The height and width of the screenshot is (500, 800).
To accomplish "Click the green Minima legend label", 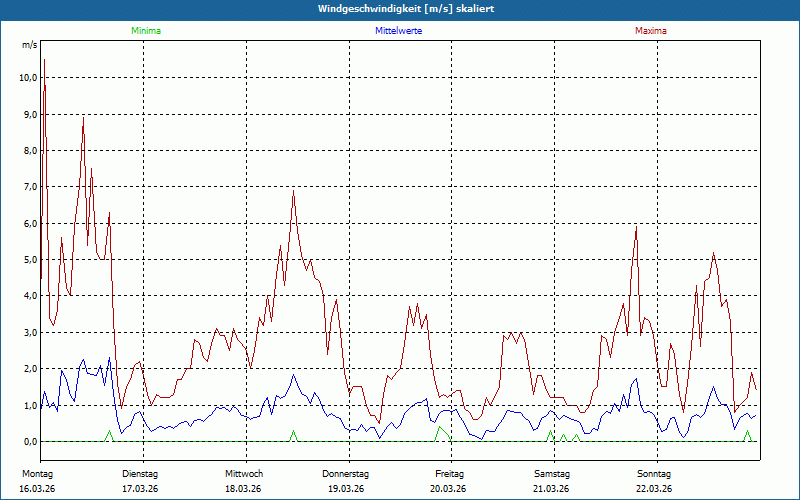I will (x=145, y=31).
